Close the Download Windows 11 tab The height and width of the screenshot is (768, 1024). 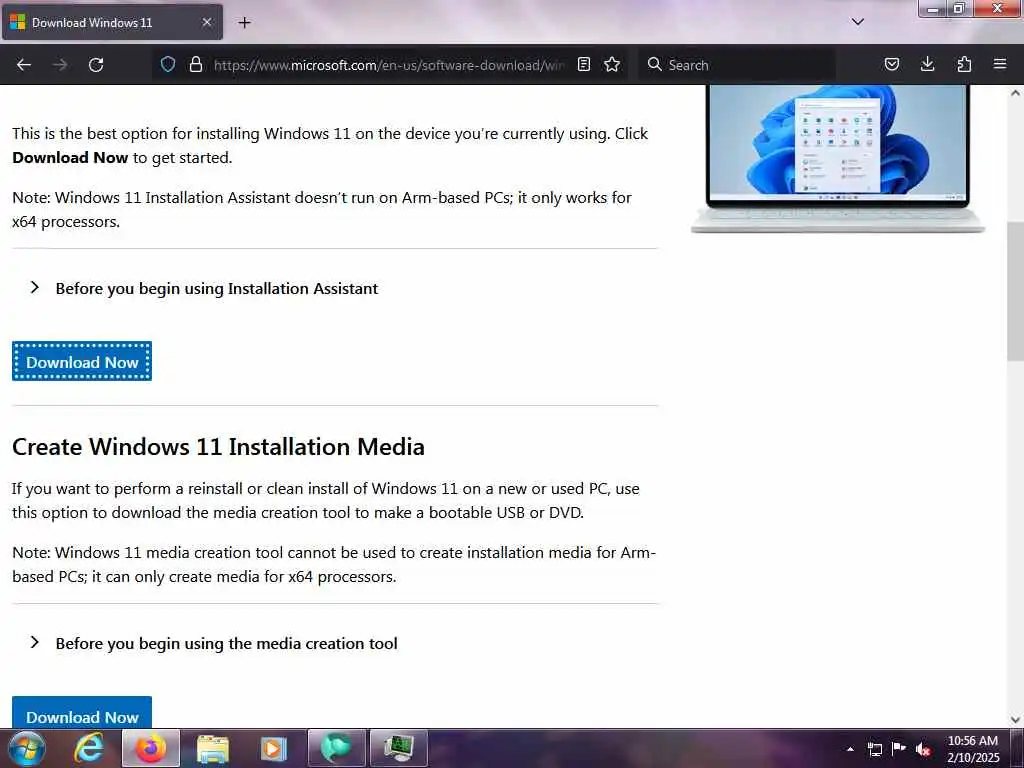pos(206,22)
